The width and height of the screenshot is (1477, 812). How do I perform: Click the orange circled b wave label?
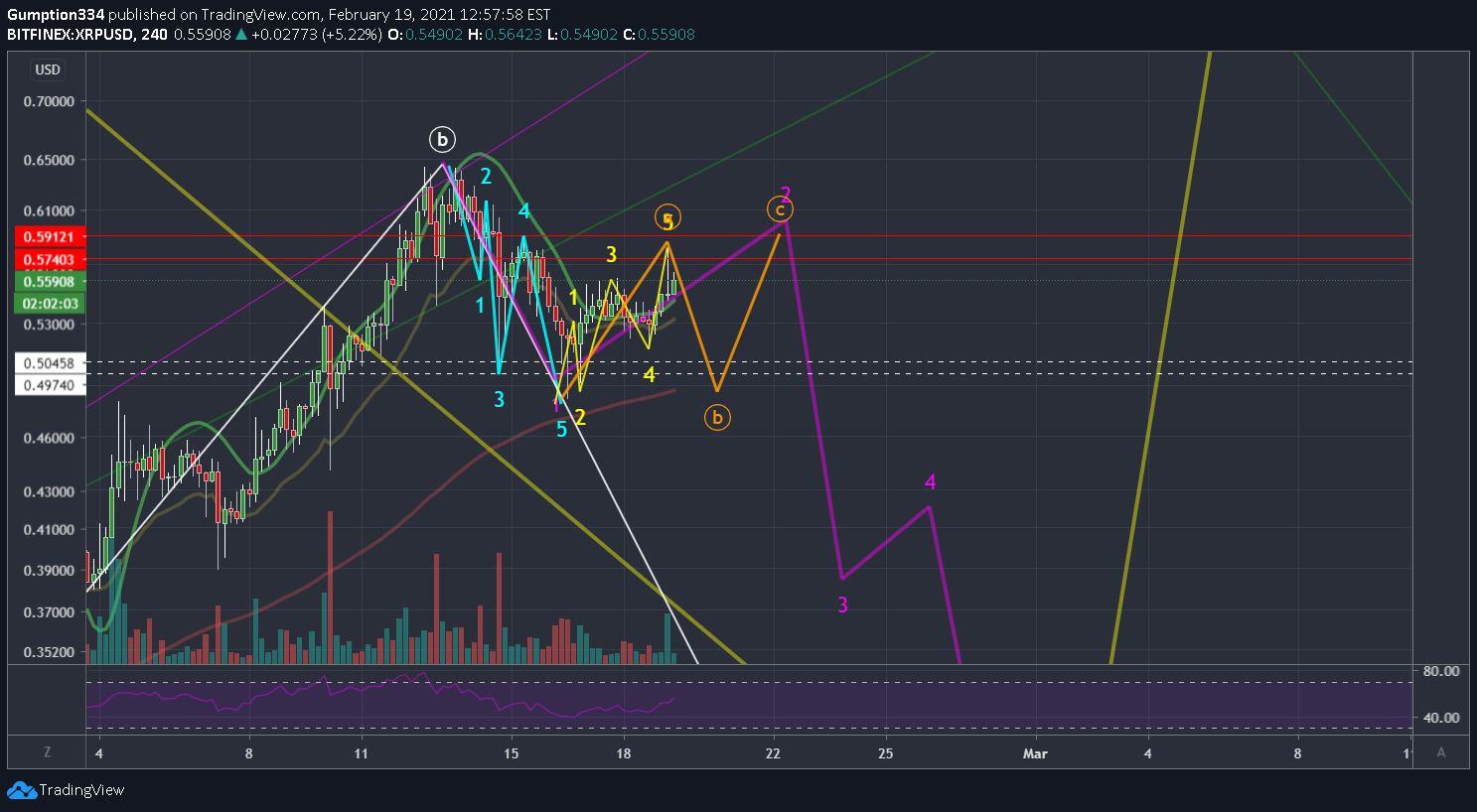[717, 418]
